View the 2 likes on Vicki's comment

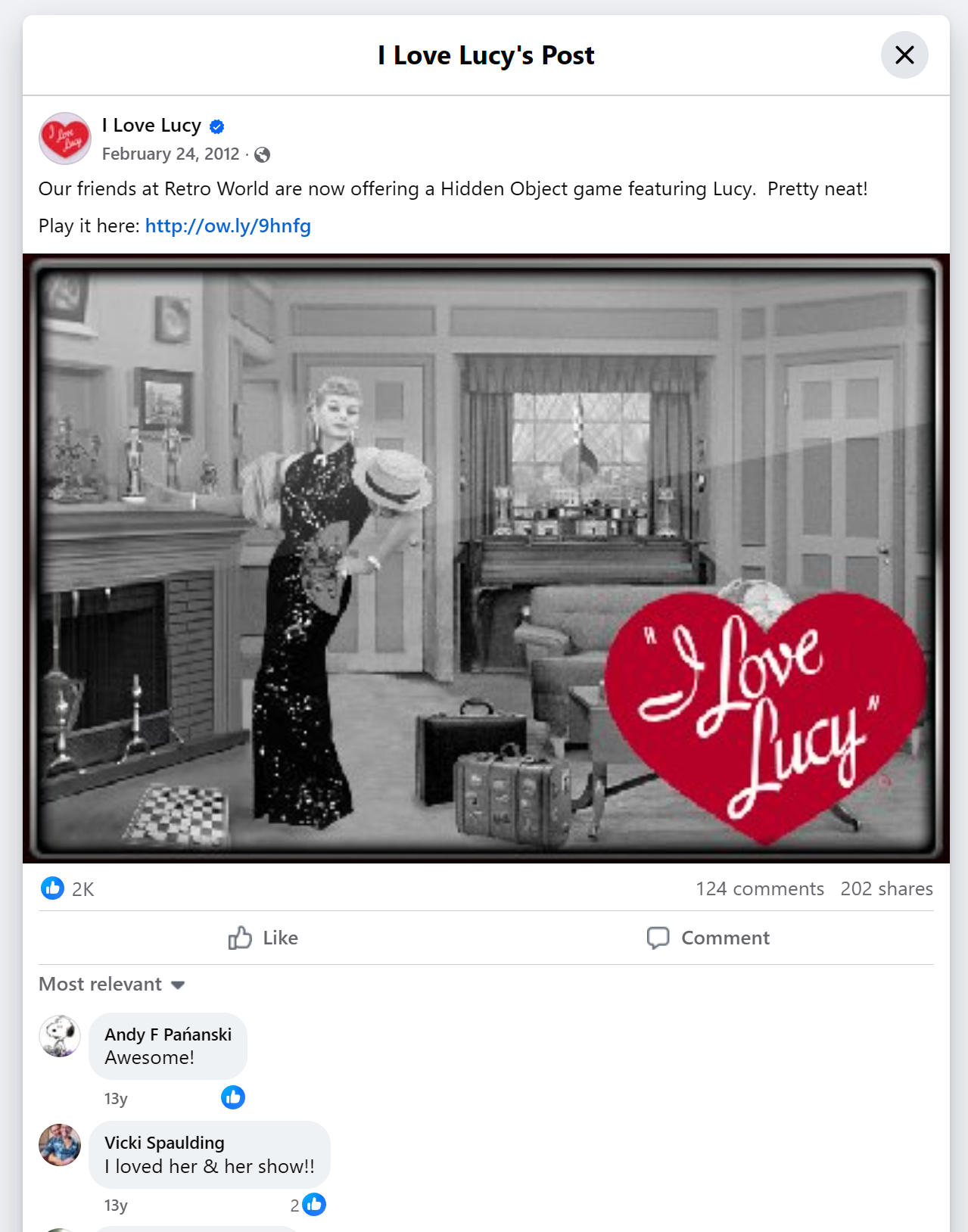coord(308,1205)
